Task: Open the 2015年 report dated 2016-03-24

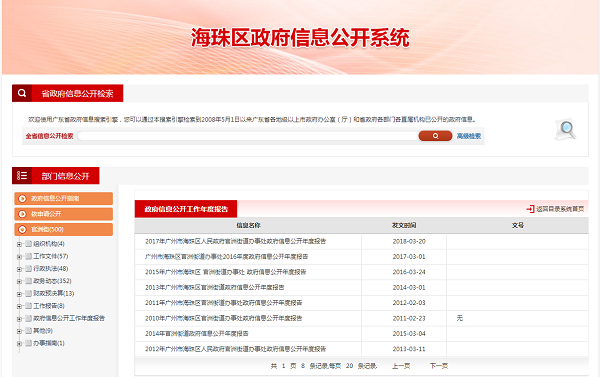Action: click(225, 272)
